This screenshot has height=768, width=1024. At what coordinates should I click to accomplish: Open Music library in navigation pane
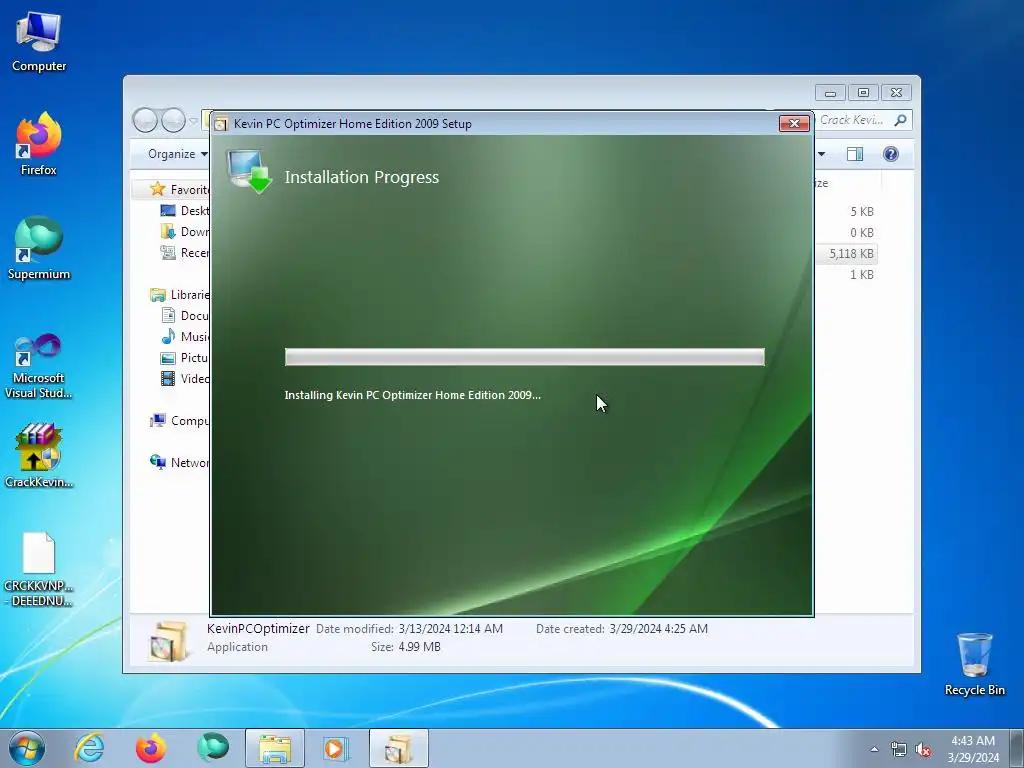pos(185,336)
